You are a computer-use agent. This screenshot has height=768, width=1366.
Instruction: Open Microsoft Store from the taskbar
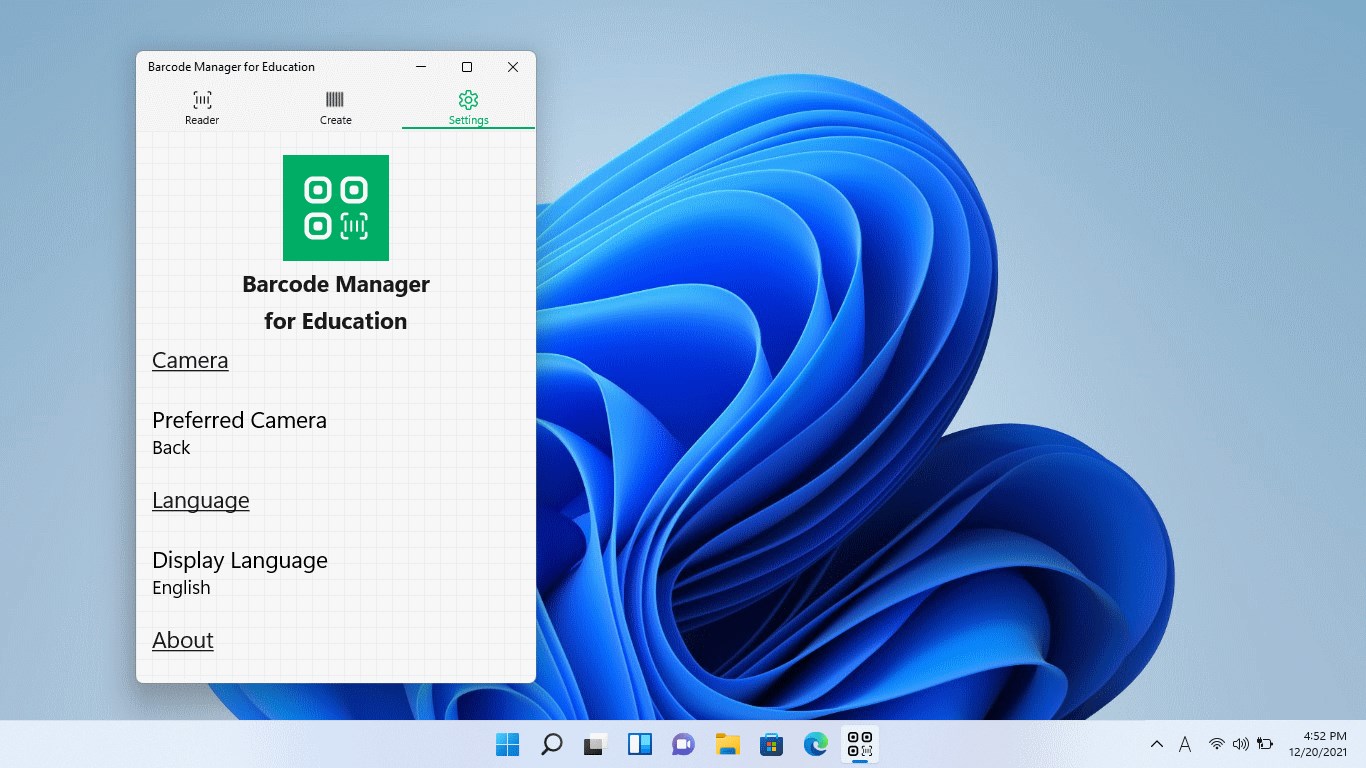(771, 744)
